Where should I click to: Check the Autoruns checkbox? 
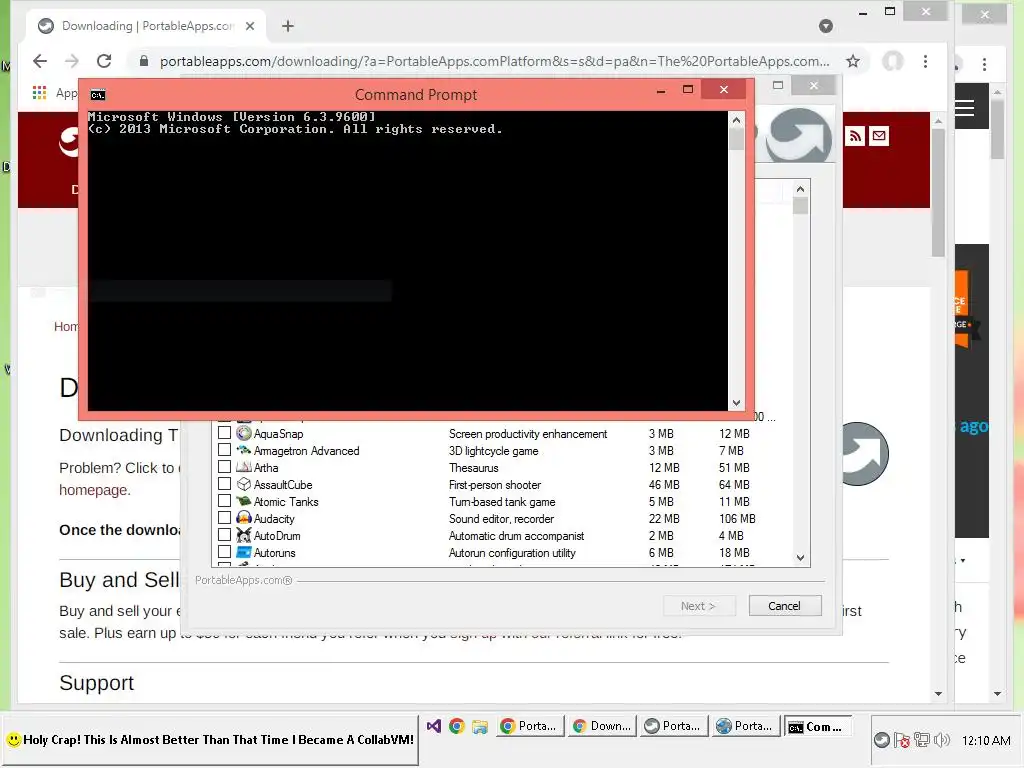224,551
